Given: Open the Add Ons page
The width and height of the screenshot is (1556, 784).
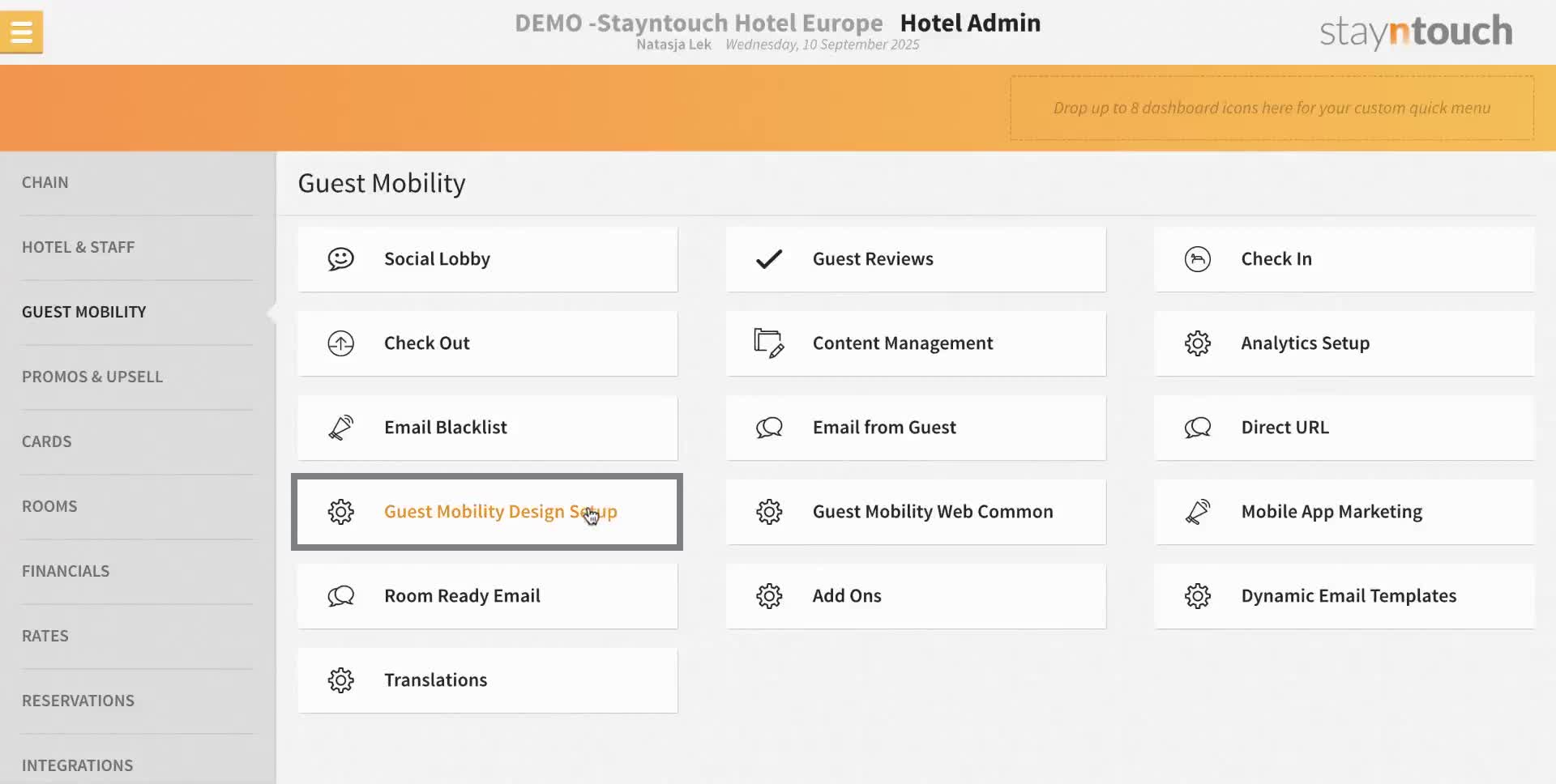Looking at the screenshot, I should click(916, 596).
